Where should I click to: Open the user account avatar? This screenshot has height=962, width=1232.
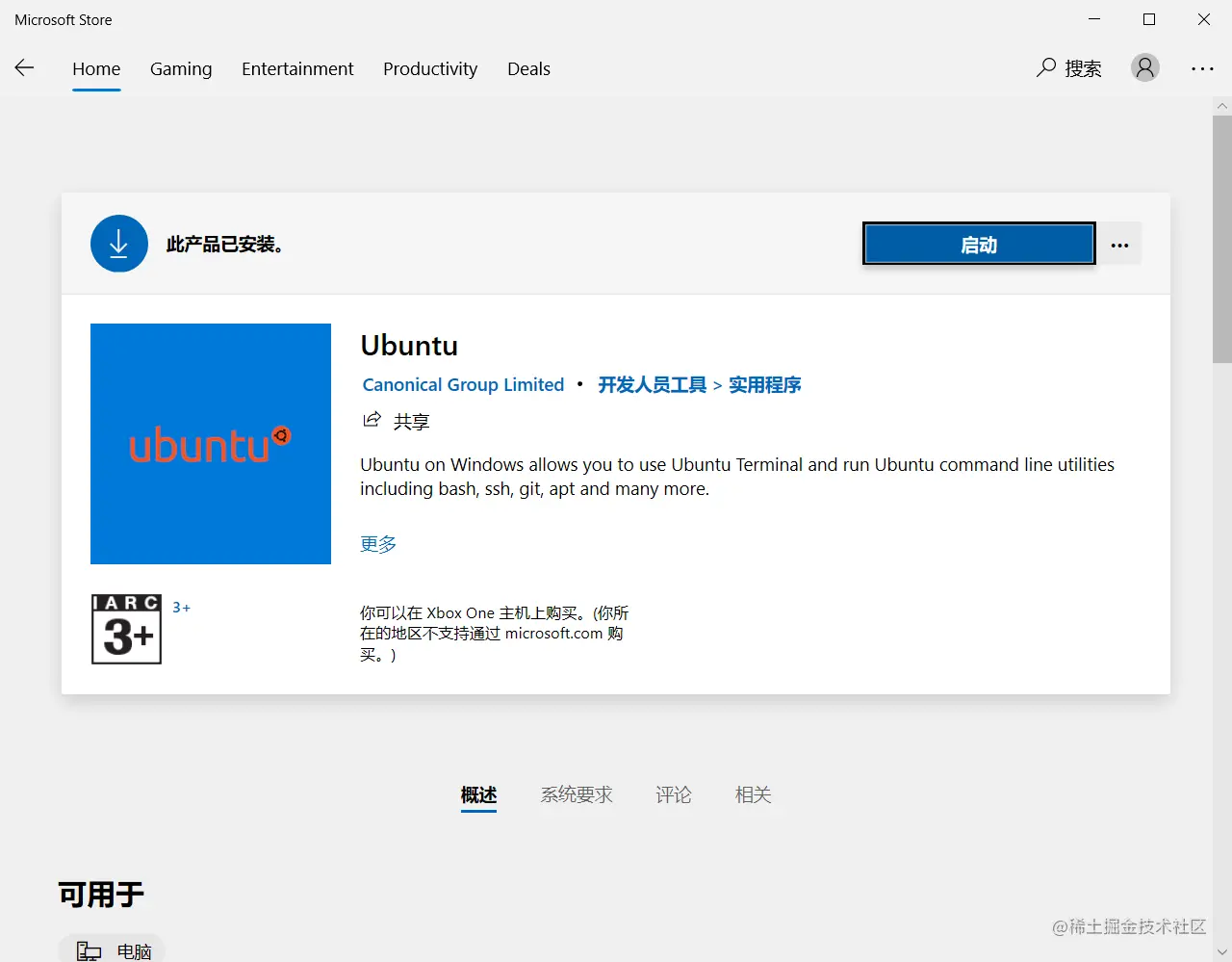coord(1145,67)
